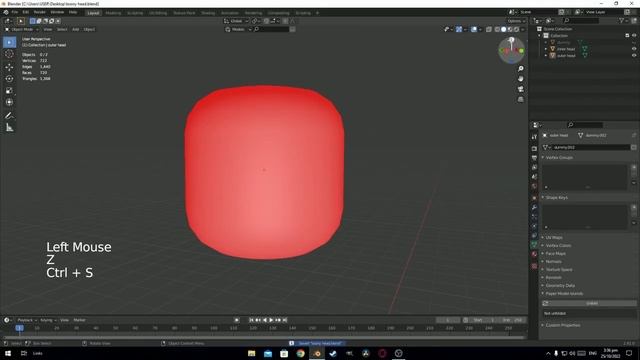Toggle camera view icon in viewport
Image resolution: width=640 pixels, height=360 pixels.
click(520, 89)
